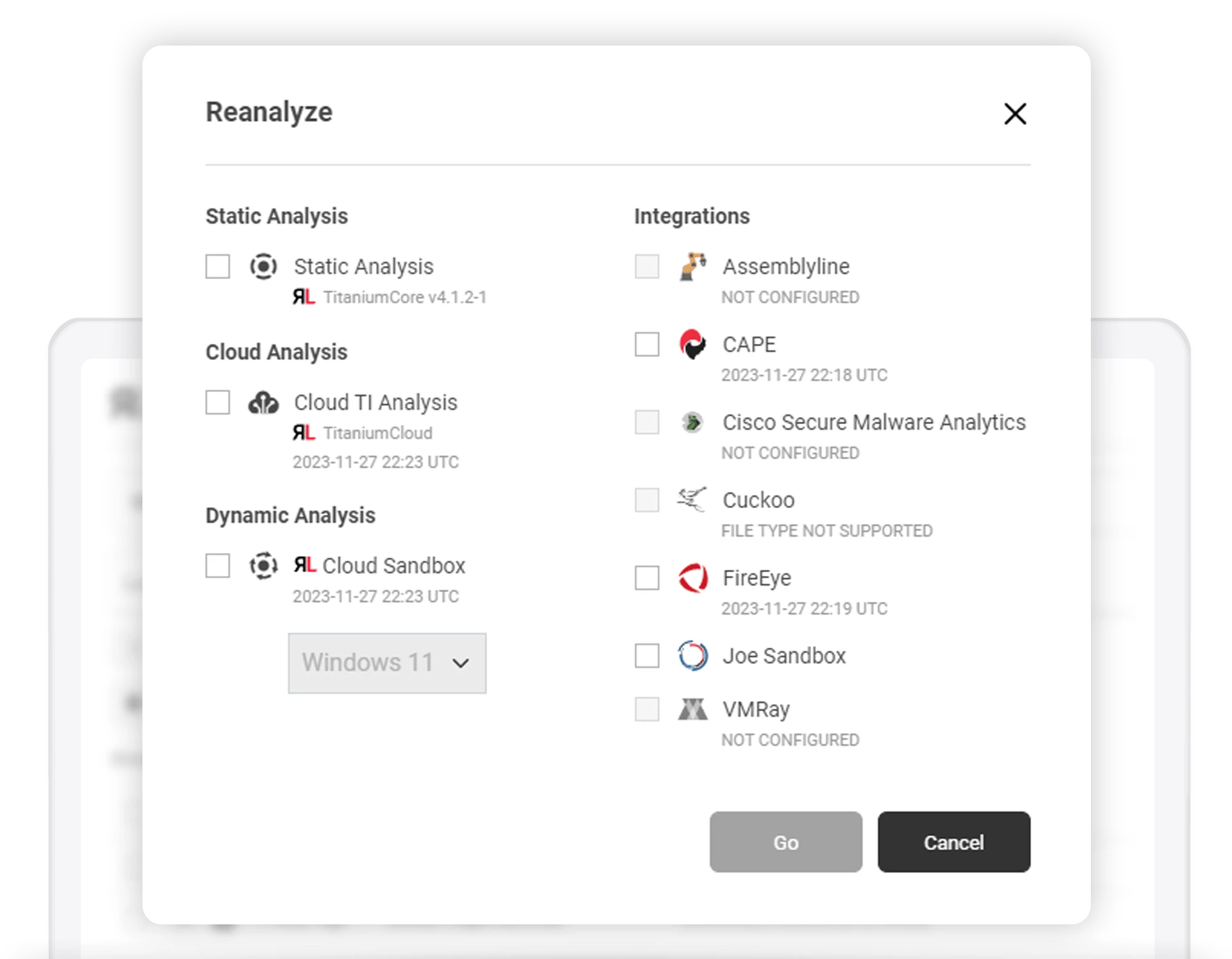
Task: Click the Cancel button
Action: pyautogui.click(x=954, y=842)
